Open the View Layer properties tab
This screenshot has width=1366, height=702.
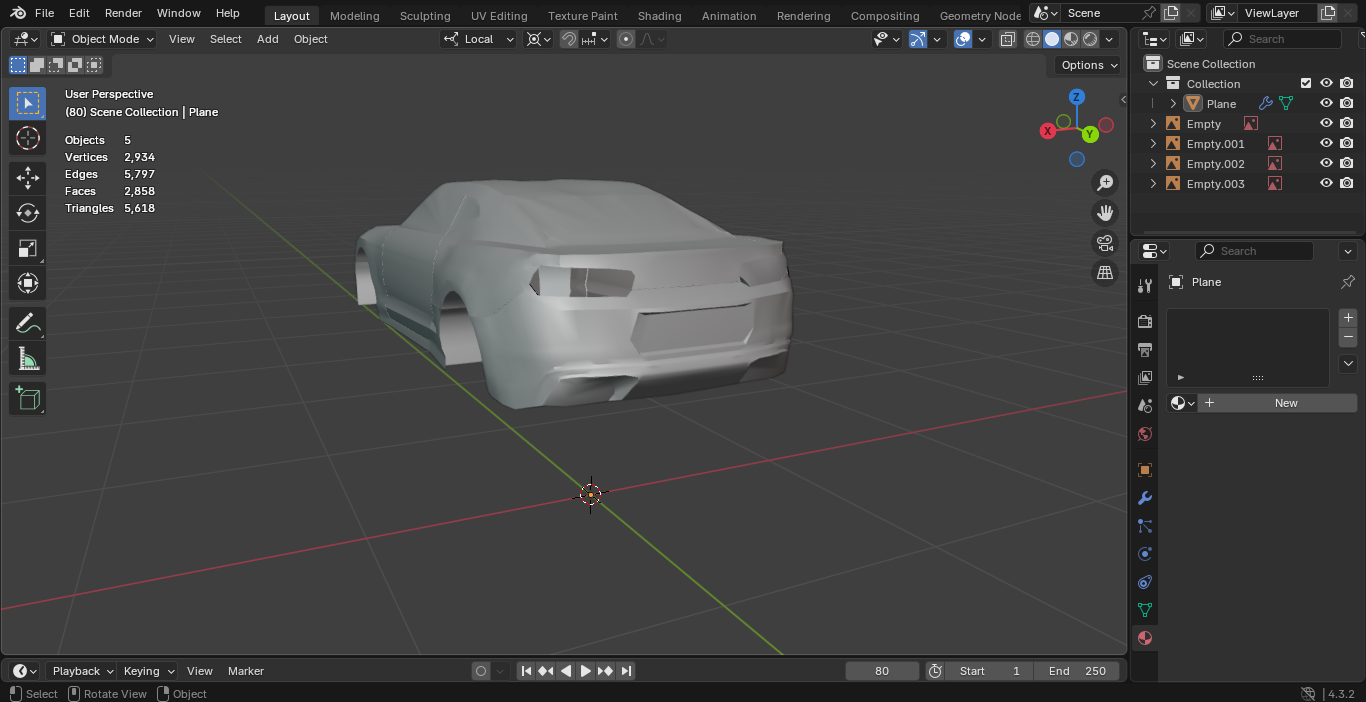(1145, 378)
